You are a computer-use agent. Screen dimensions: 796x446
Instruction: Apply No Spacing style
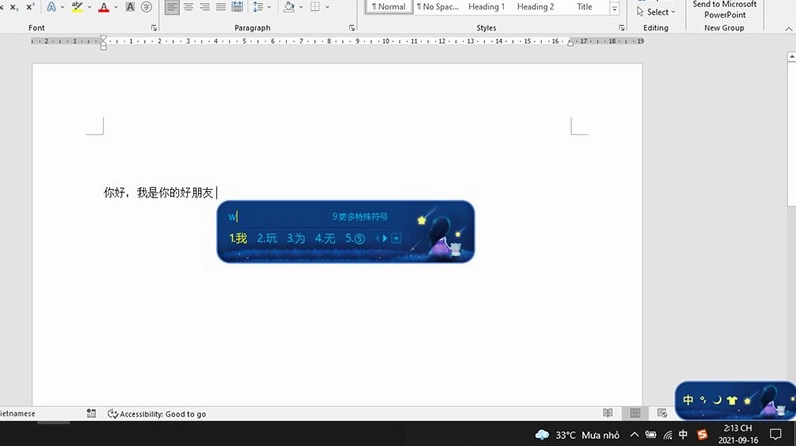(438, 7)
